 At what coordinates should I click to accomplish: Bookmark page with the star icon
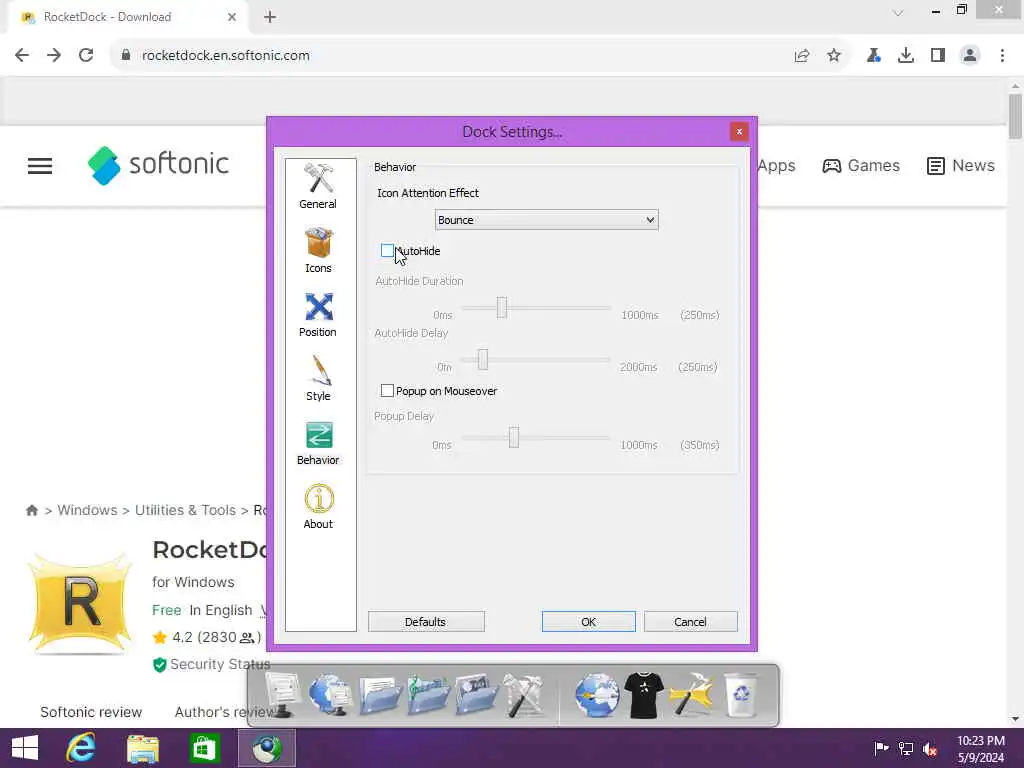click(x=834, y=56)
